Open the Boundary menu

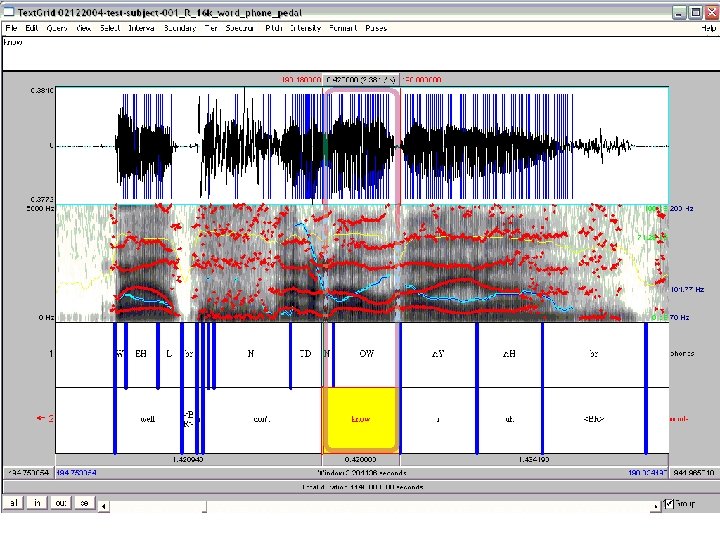click(x=179, y=29)
